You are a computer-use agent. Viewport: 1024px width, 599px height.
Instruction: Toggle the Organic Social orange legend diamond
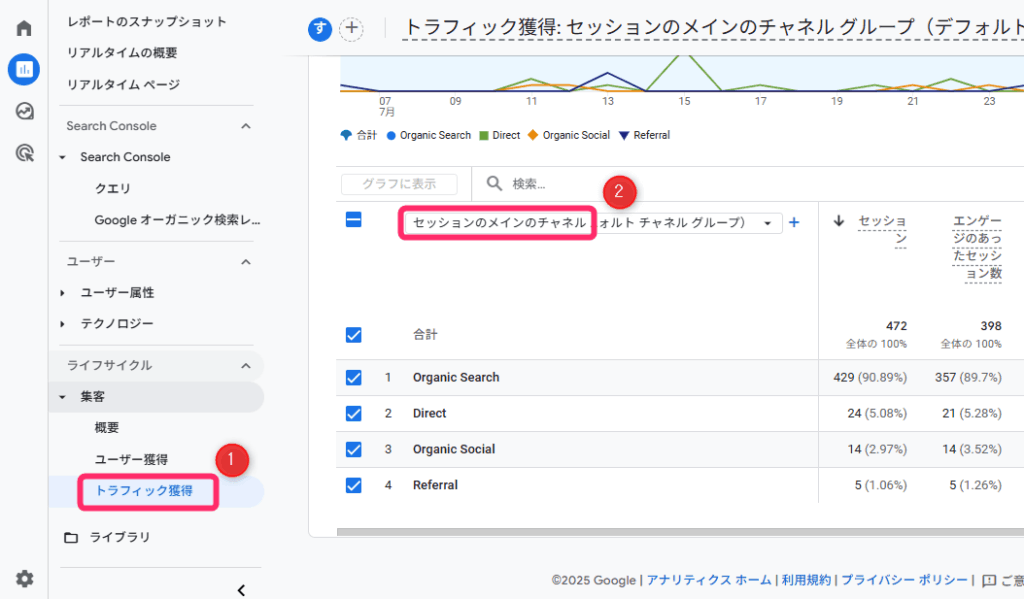pyautogui.click(x=533, y=135)
